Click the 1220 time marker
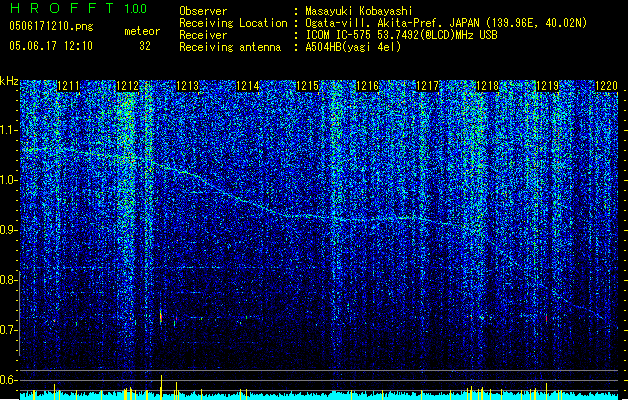Screen dimensions: 629x400 (606, 86)
